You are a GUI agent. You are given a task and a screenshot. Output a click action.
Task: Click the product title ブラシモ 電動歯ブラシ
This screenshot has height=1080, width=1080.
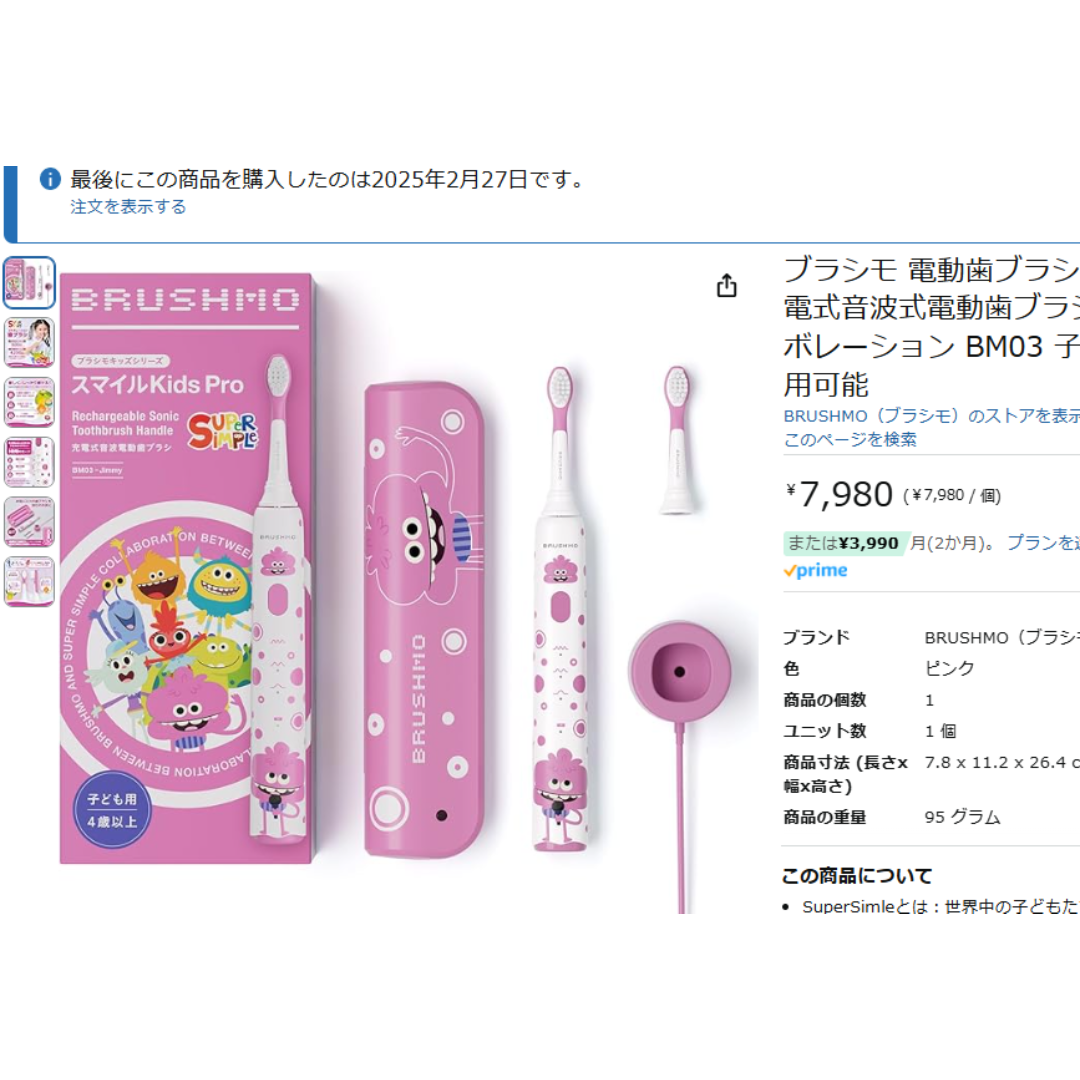point(931,326)
